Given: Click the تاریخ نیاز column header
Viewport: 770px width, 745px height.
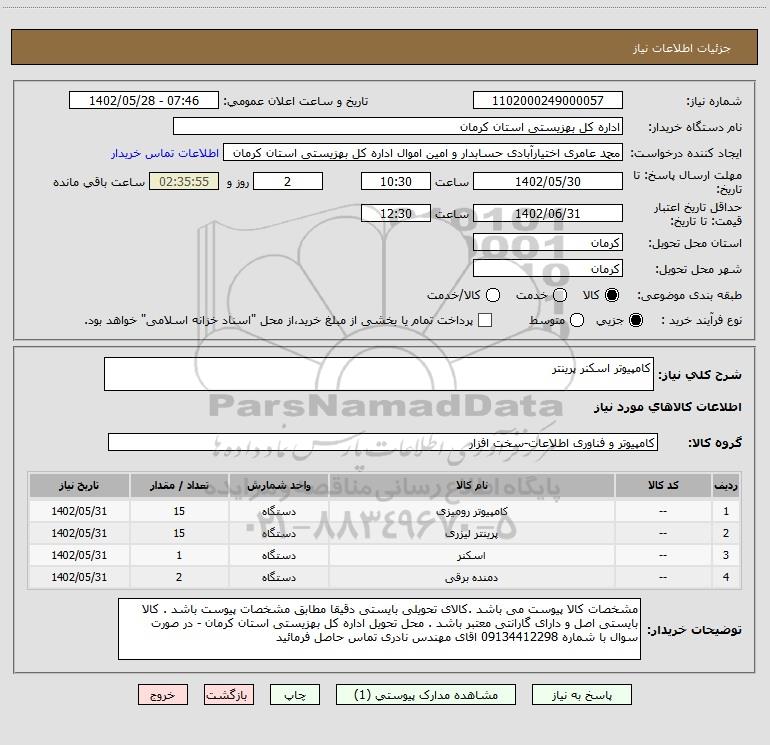Looking at the screenshot, I should pyautogui.click(x=79, y=485).
